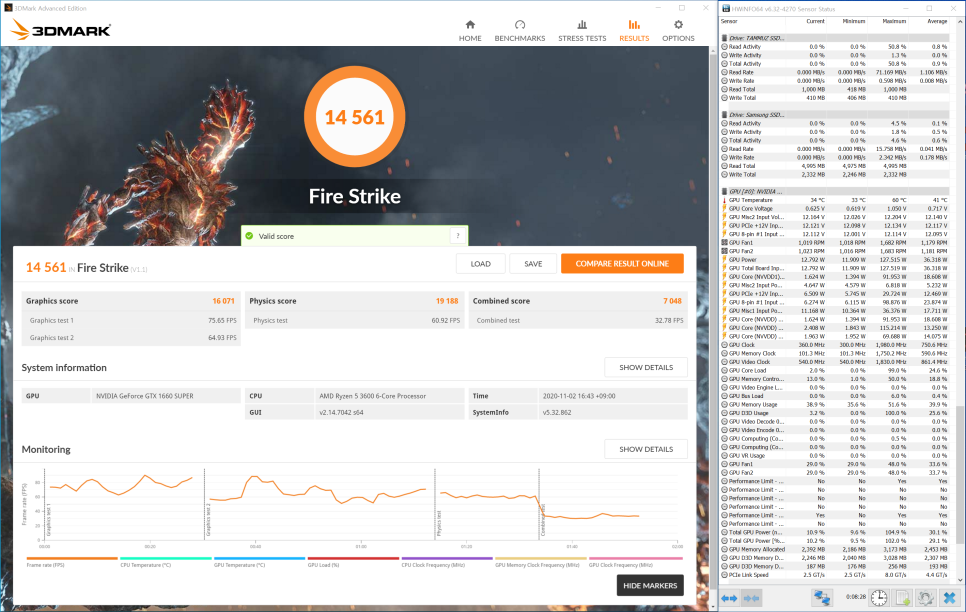Select the Graphics test 2 row
Viewport: 966px width, 612px height.
(x=131, y=338)
